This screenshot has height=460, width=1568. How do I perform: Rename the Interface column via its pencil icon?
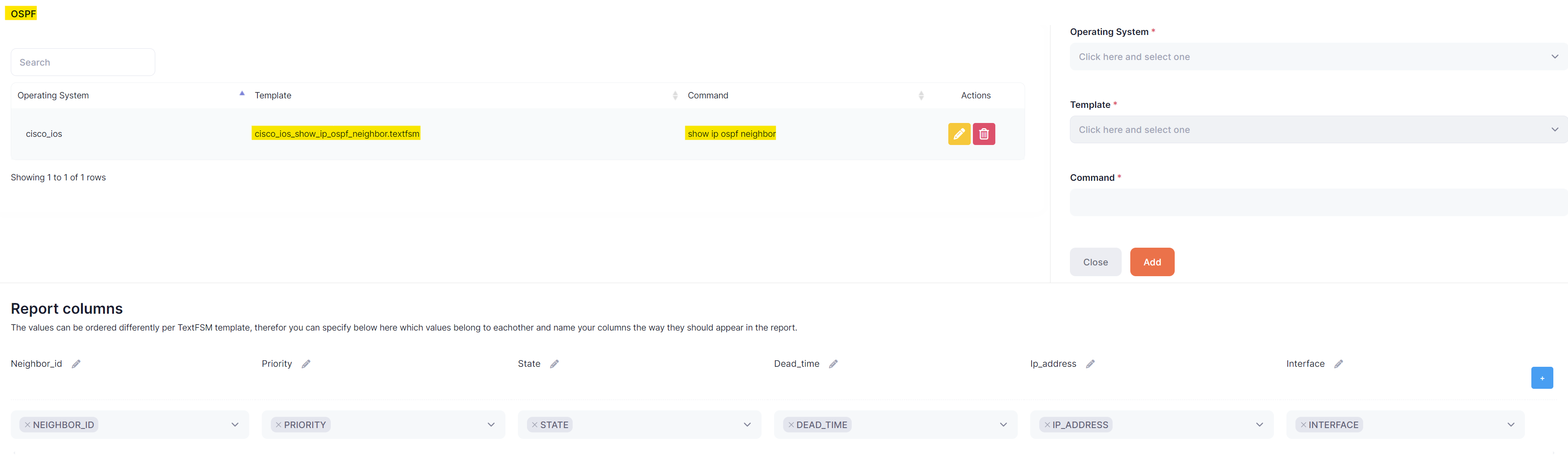[1339, 364]
